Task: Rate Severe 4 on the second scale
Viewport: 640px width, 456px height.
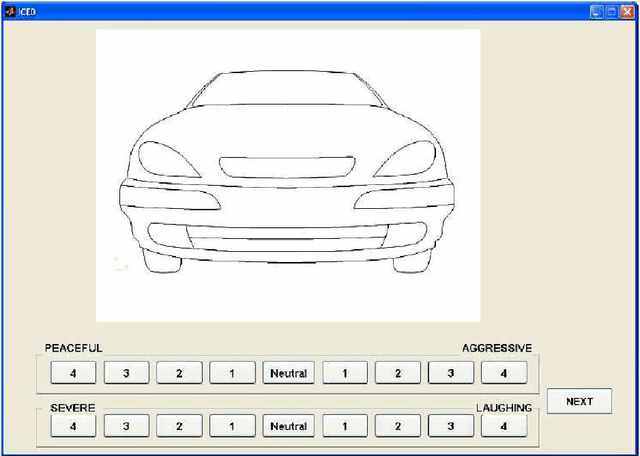Action: click(73, 426)
